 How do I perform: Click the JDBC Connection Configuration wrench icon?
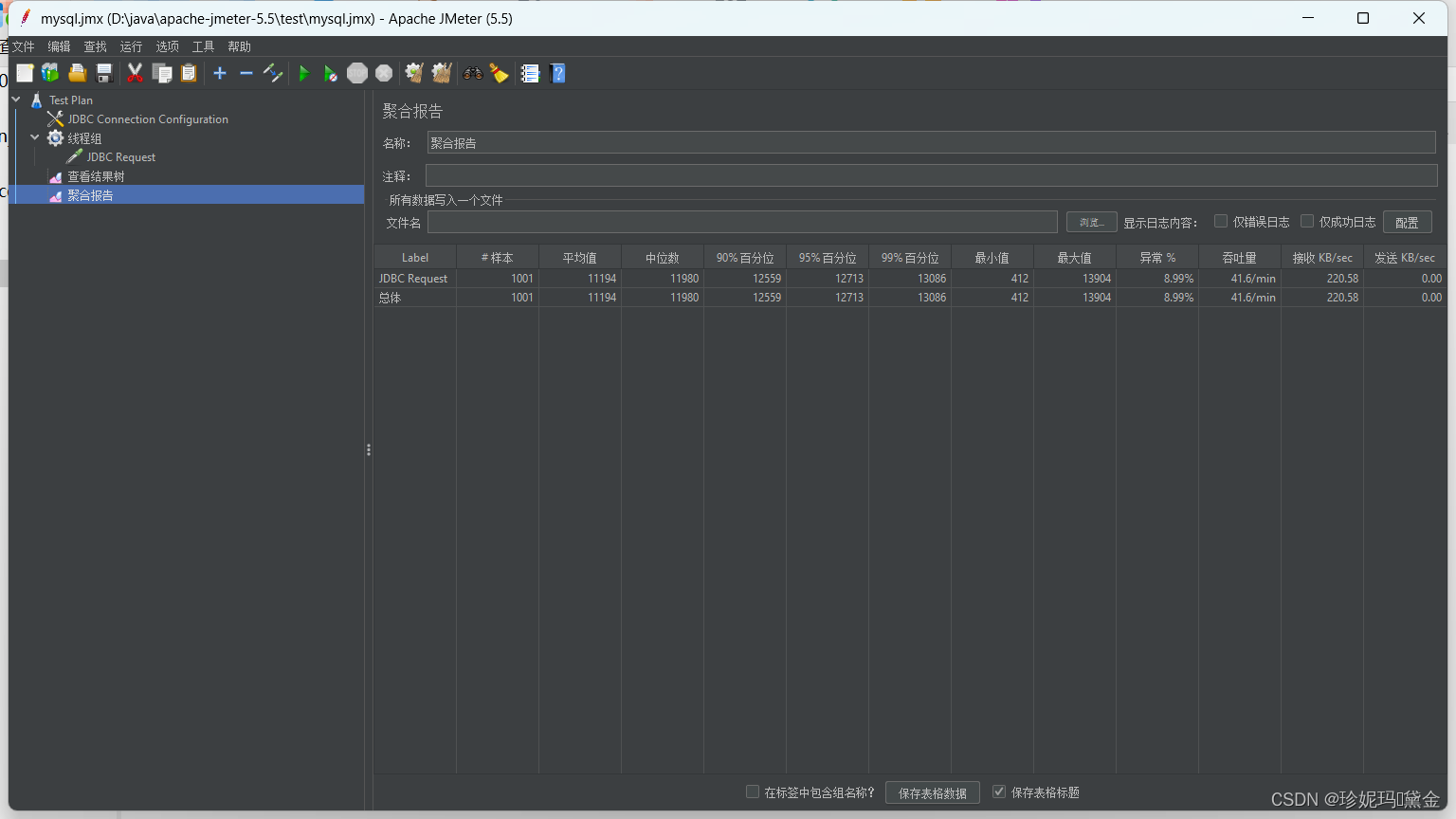pyautogui.click(x=55, y=118)
